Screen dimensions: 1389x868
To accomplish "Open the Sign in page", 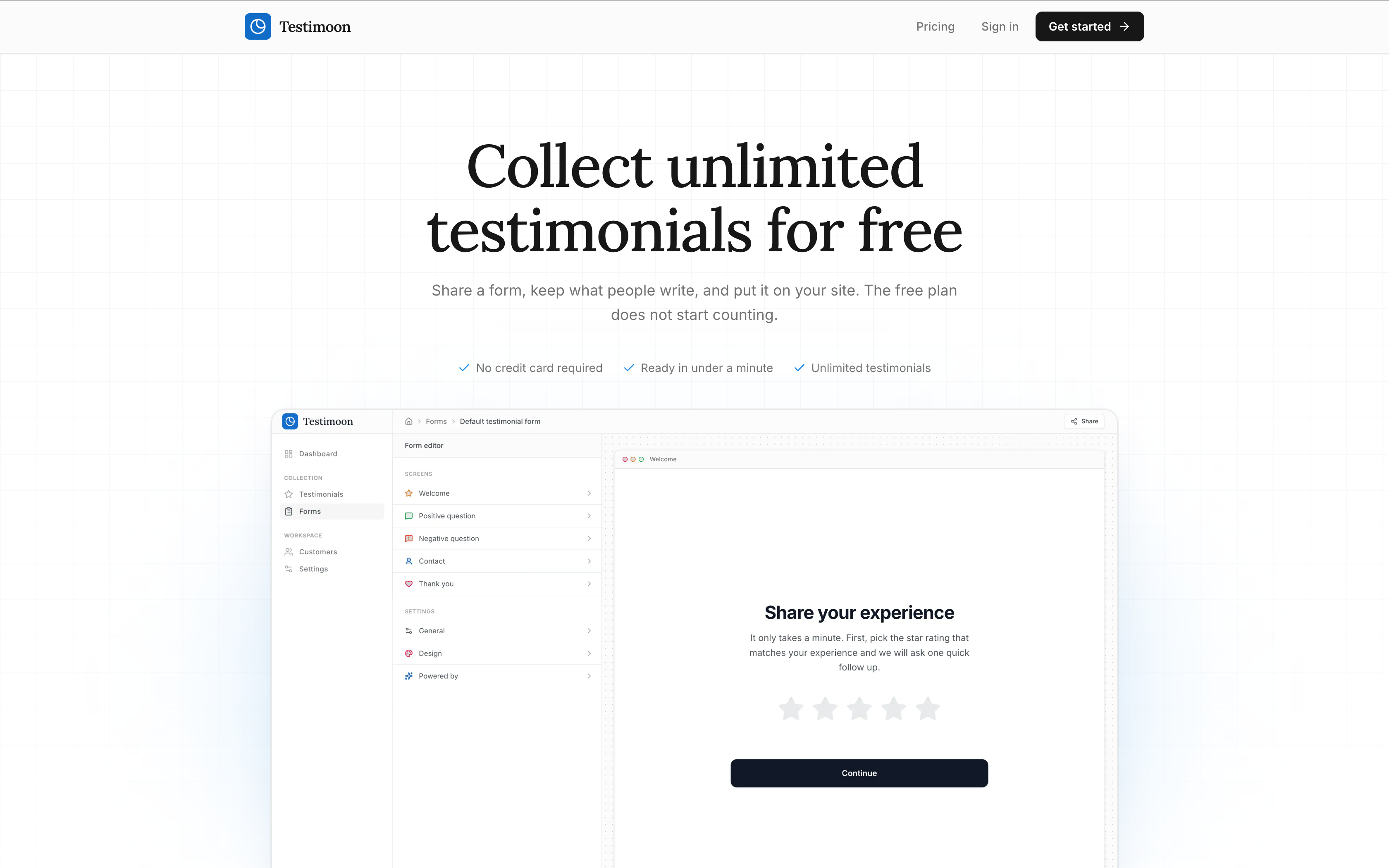I will pyautogui.click(x=1000, y=26).
